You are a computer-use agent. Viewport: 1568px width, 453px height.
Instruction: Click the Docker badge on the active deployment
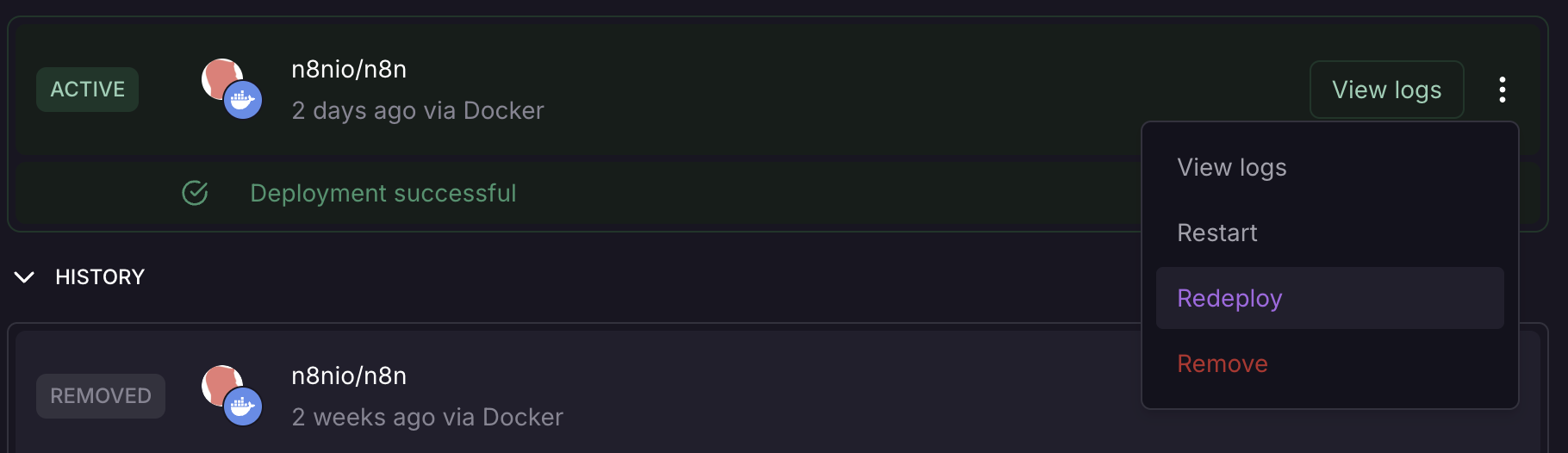(243, 101)
